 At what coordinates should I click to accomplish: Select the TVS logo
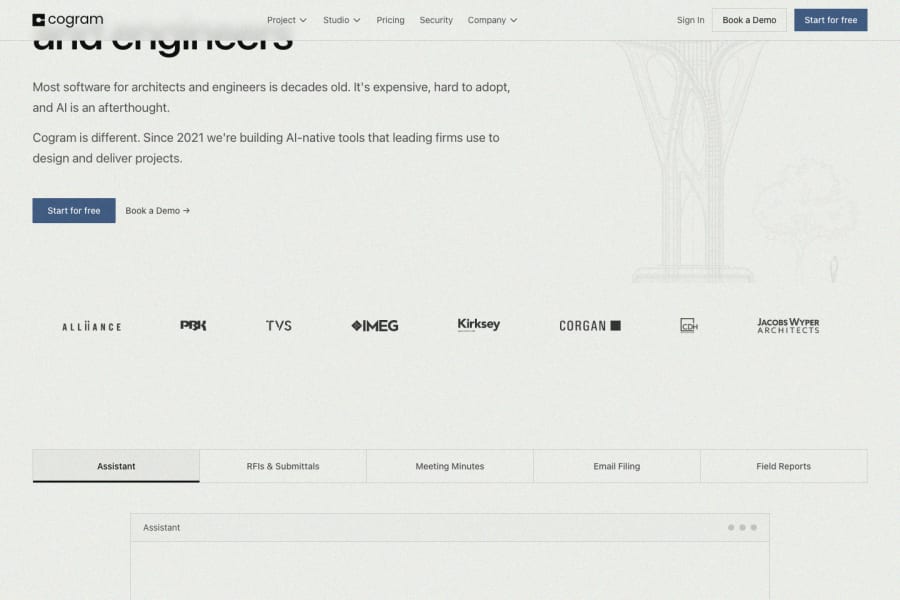coord(277,324)
